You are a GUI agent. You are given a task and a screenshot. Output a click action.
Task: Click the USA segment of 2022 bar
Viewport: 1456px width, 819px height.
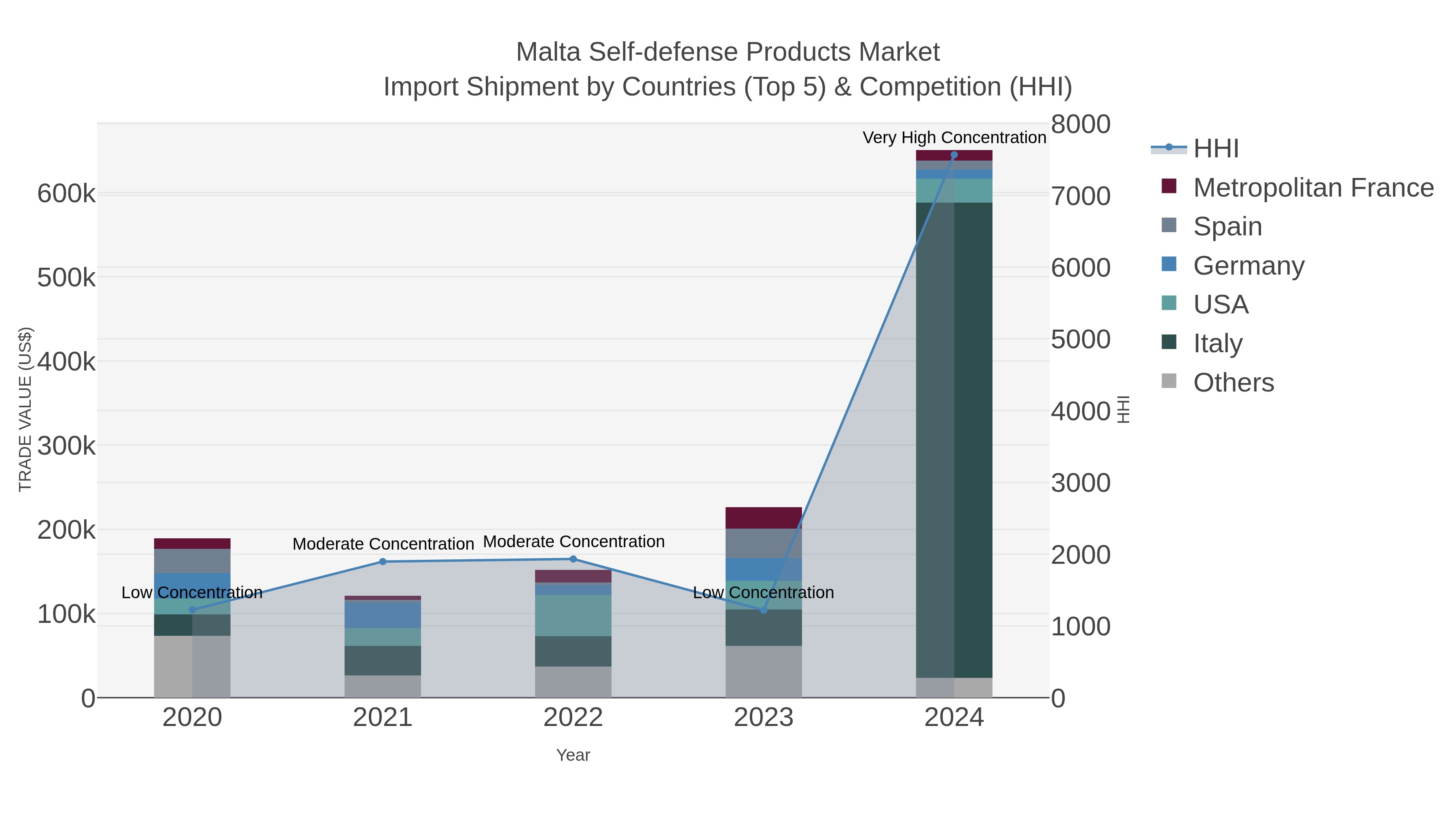coord(573,616)
